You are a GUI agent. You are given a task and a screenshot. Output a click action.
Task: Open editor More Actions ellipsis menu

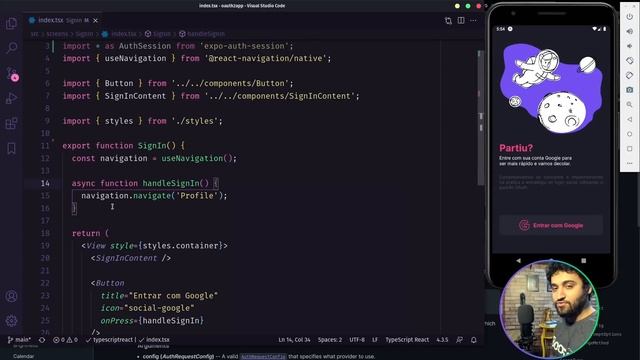473,20
